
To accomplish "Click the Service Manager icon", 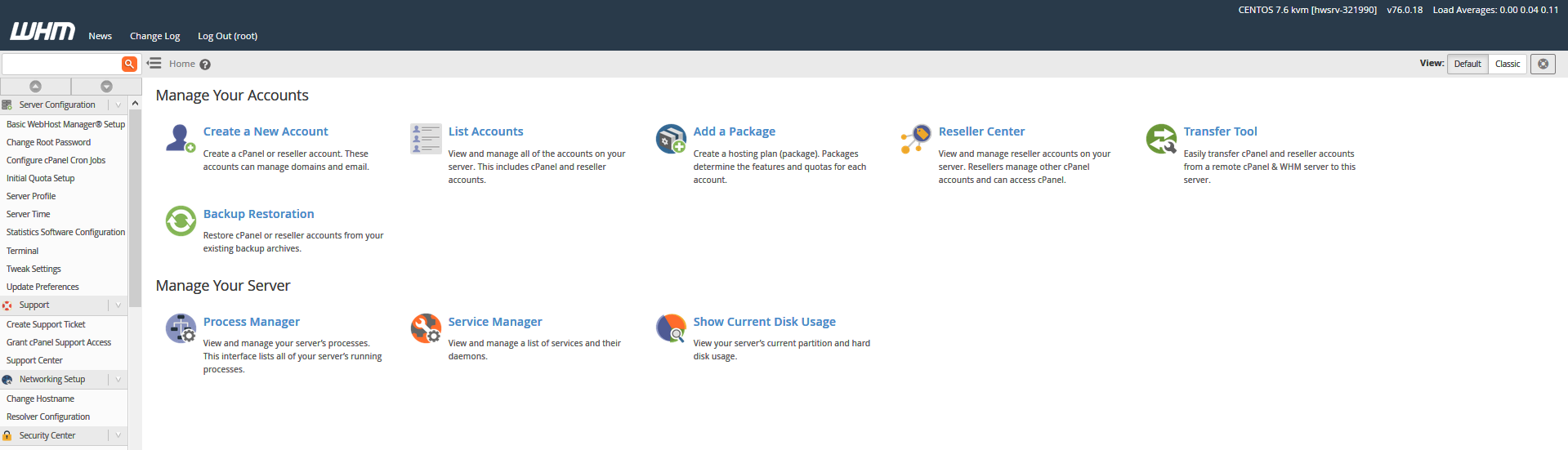I will tap(426, 328).
